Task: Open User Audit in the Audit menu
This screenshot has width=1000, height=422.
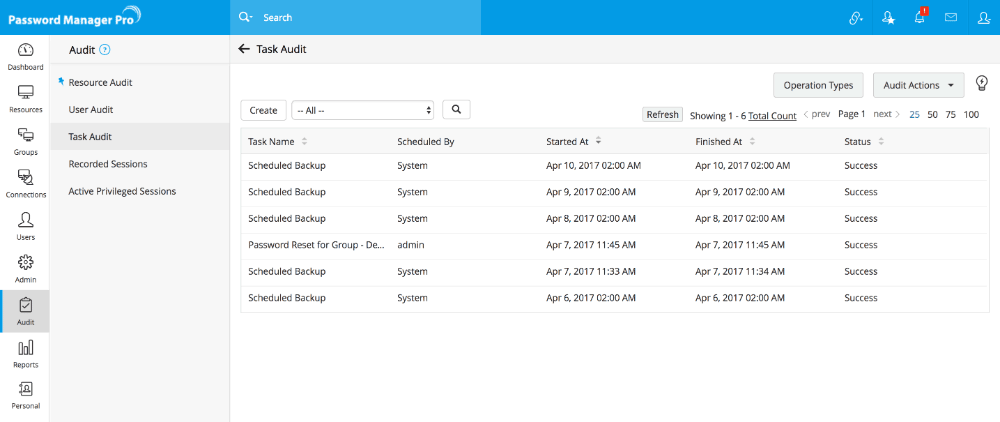Action: [90, 109]
